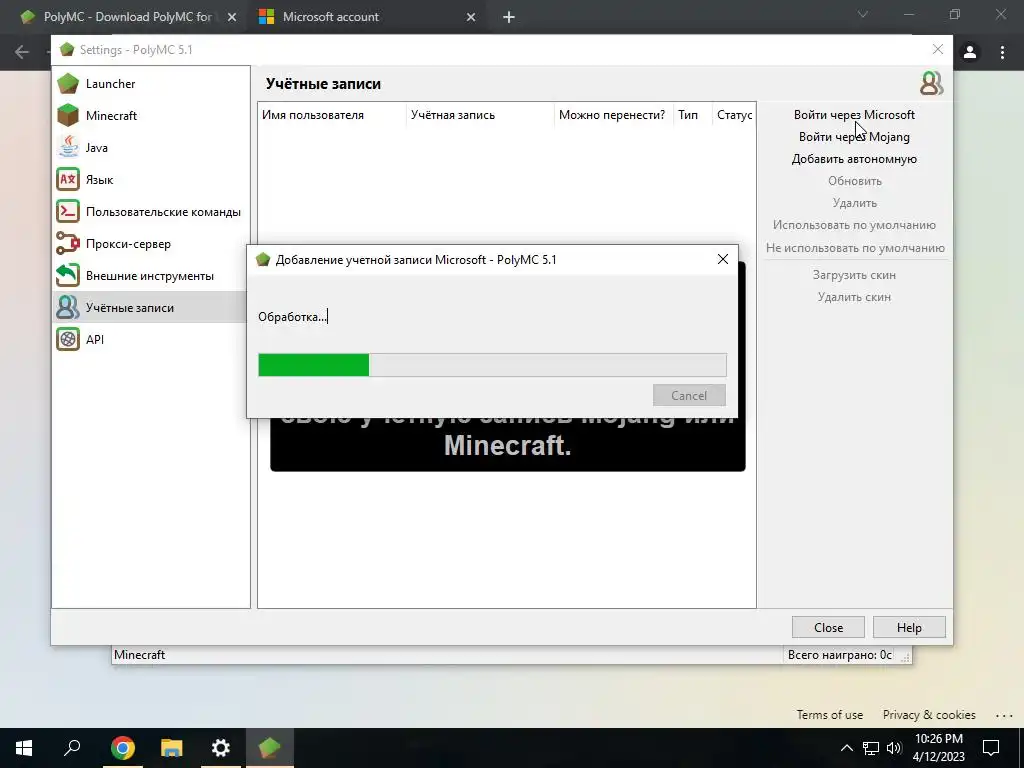The height and width of the screenshot is (768, 1024).
Task: Open Chrome profile avatar icon
Action: (970, 52)
